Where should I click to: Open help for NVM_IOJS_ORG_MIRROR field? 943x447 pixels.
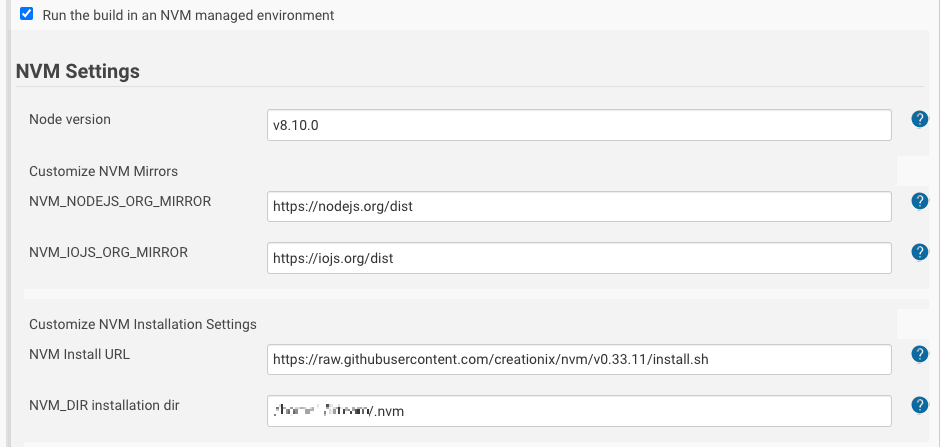(920, 252)
